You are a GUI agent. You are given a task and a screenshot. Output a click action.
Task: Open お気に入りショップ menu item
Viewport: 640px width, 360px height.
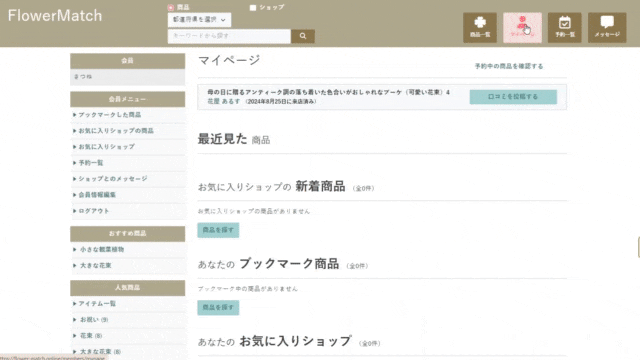pos(107,147)
